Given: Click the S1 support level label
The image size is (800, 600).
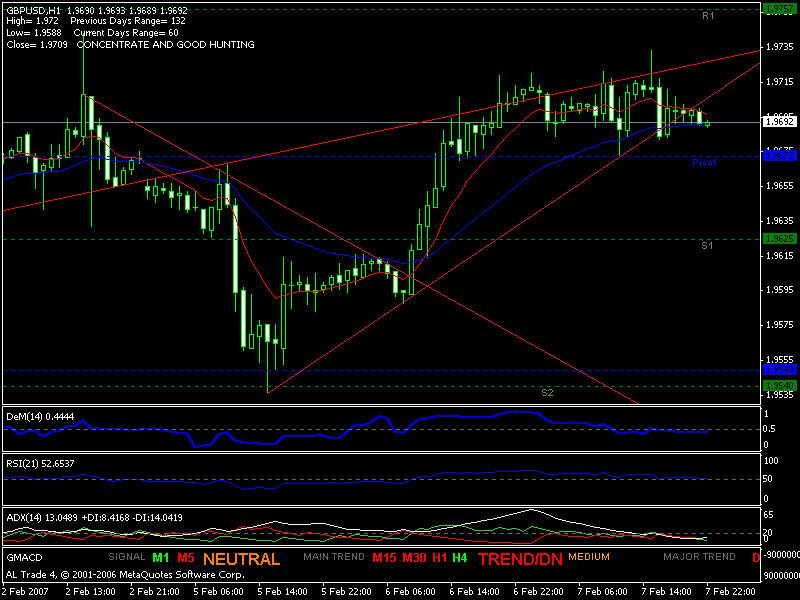Looking at the screenshot, I should click(707, 246).
